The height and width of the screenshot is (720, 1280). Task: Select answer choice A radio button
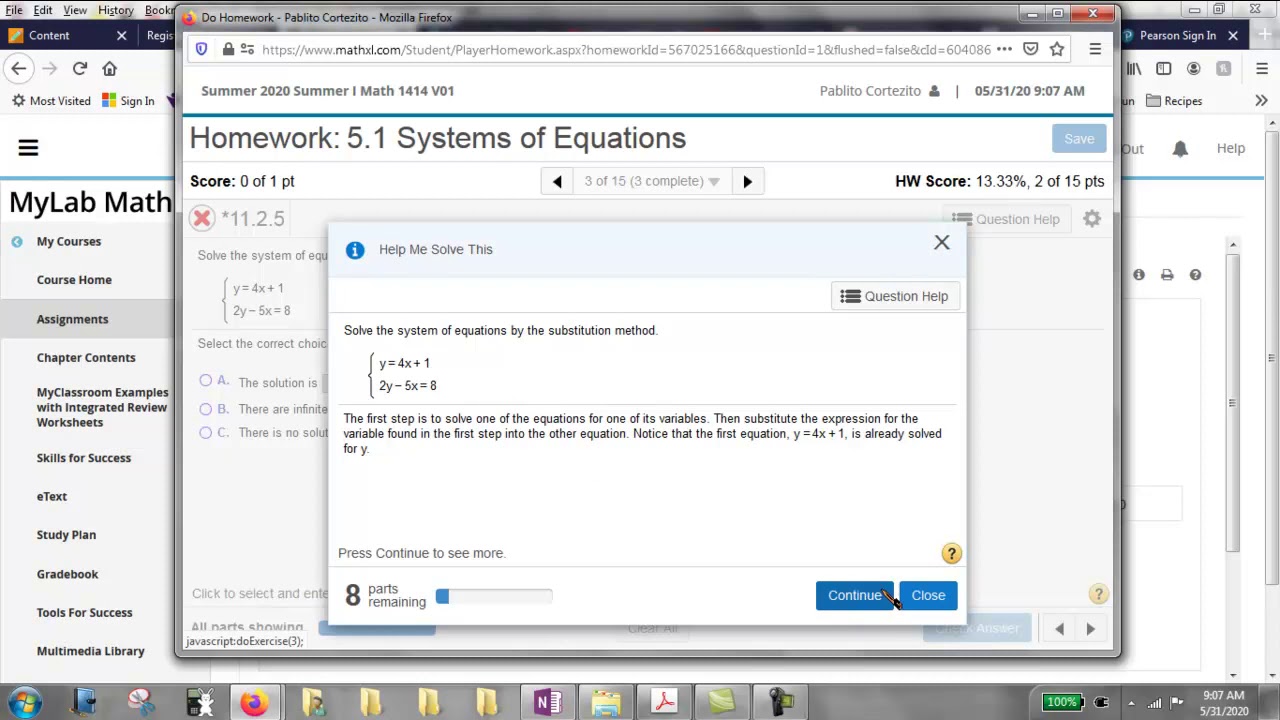(205, 380)
